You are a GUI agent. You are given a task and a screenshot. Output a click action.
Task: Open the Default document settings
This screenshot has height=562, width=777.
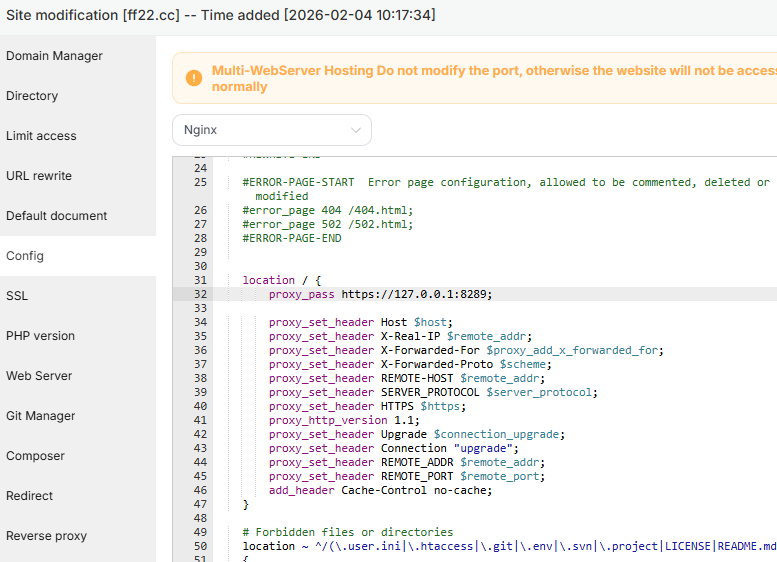pos(56,216)
